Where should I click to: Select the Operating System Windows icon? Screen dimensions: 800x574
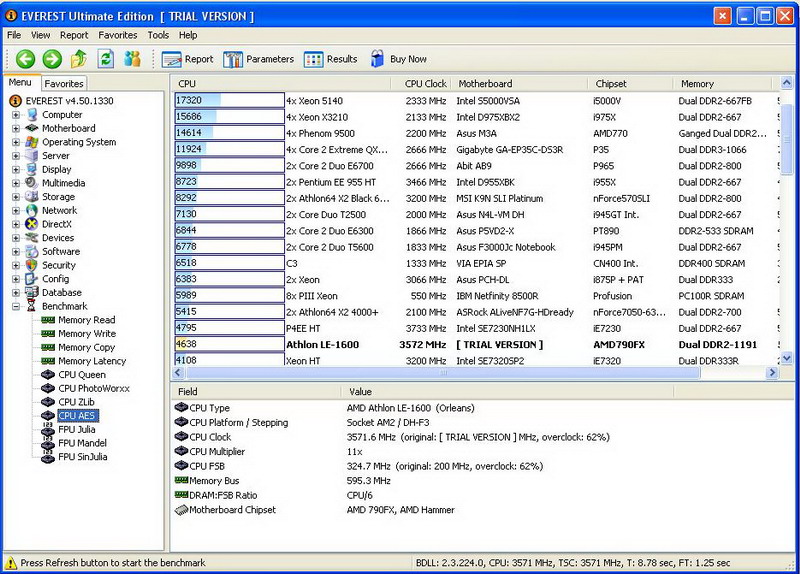click(x=32, y=142)
